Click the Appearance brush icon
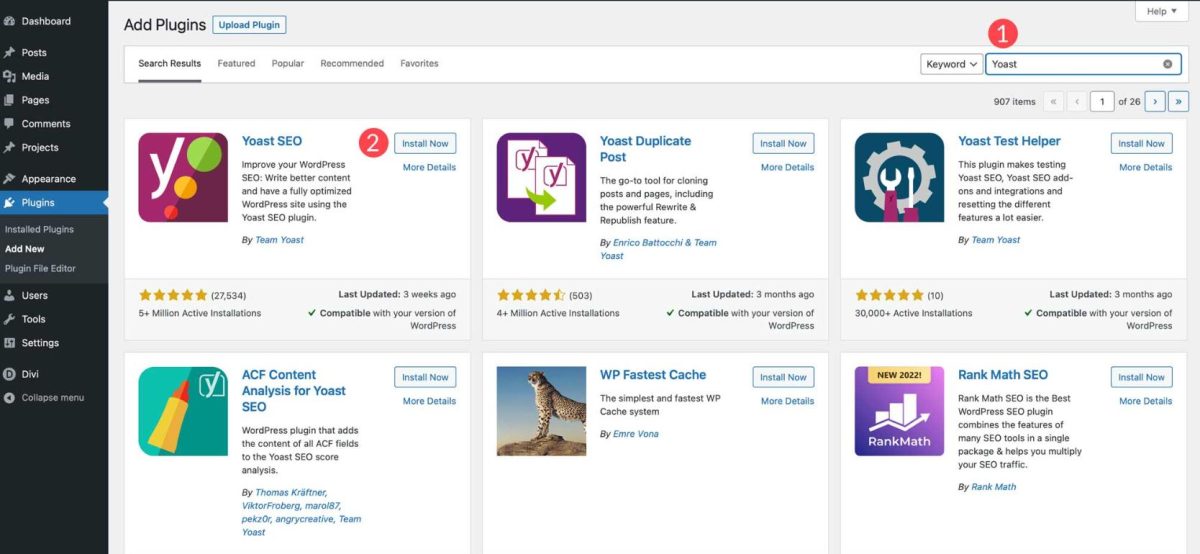This screenshot has width=1200, height=554. click(10, 179)
